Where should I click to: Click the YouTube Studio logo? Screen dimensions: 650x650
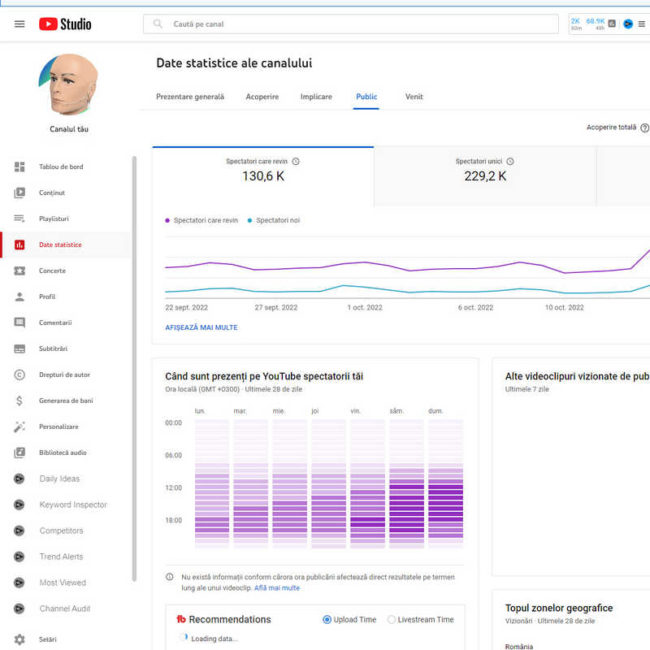click(65, 24)
